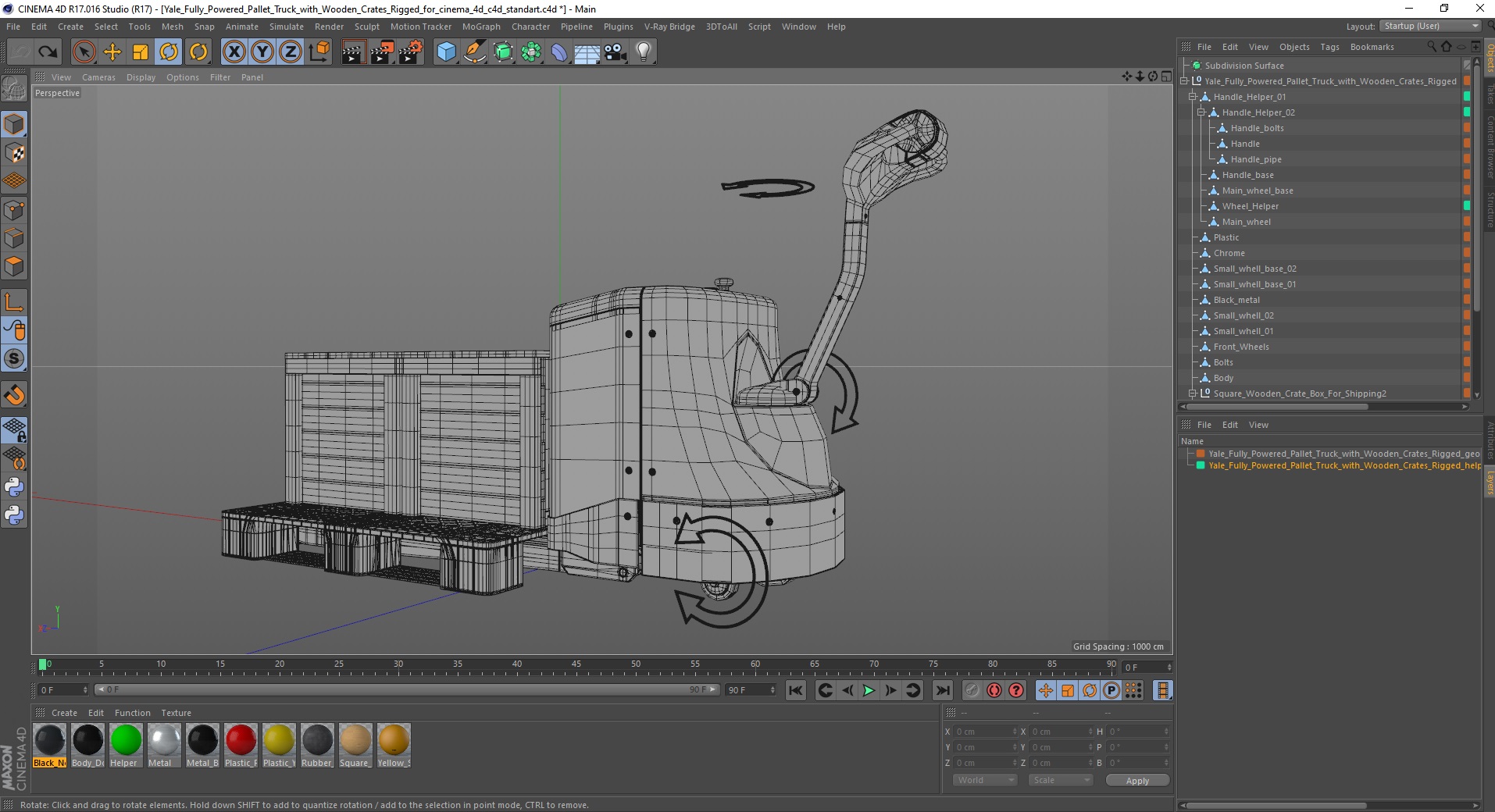
Task: Add a Cube primitive object
Action: point(446,52)
